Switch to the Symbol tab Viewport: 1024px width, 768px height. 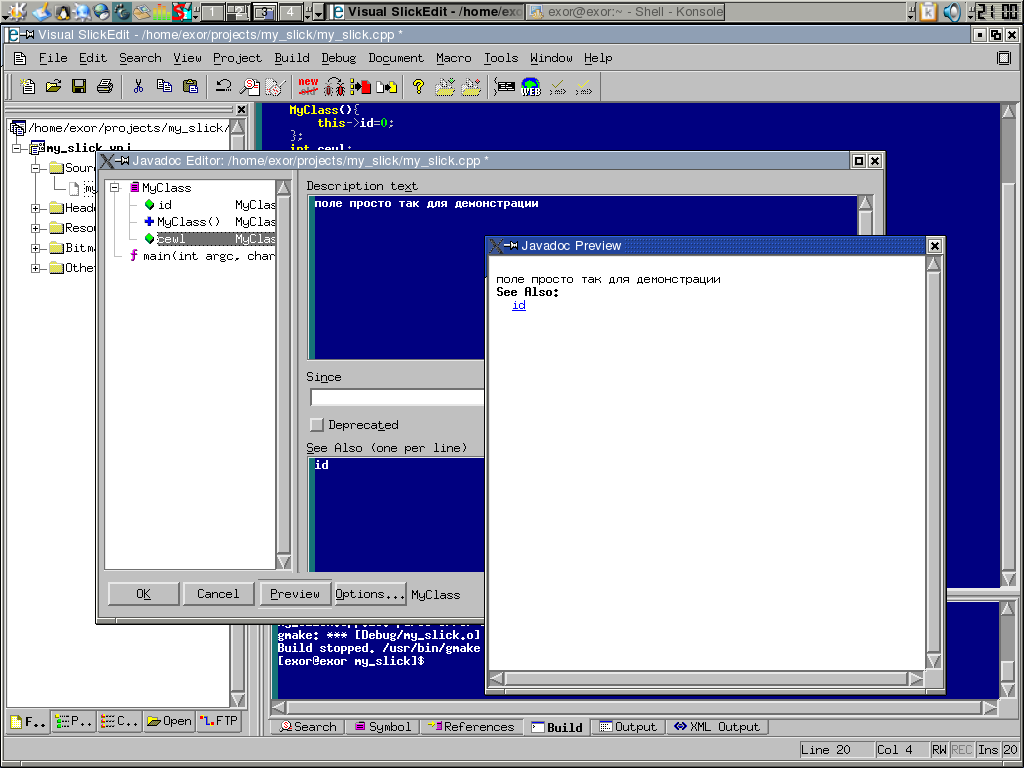[383, 727]
